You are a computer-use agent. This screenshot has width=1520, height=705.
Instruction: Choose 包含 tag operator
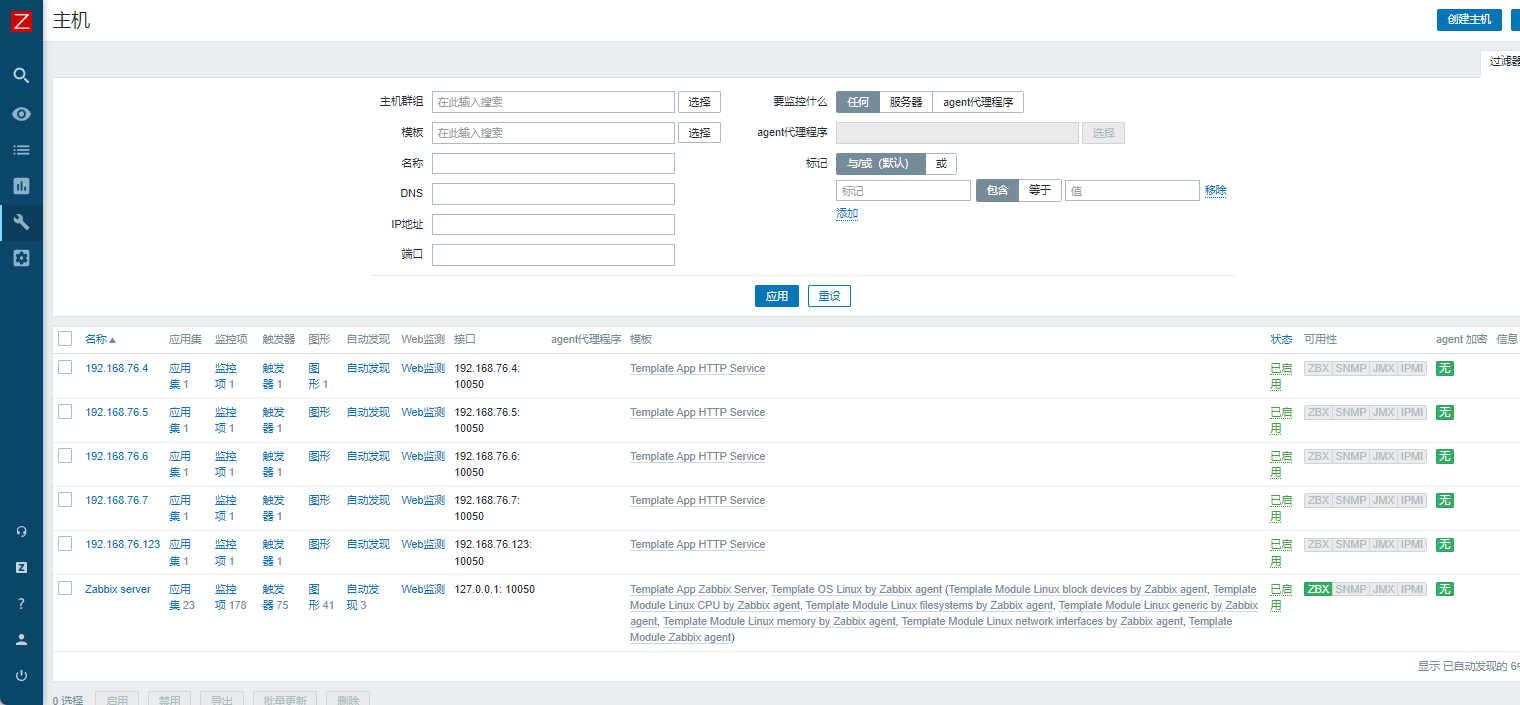(x=997, y=190)
